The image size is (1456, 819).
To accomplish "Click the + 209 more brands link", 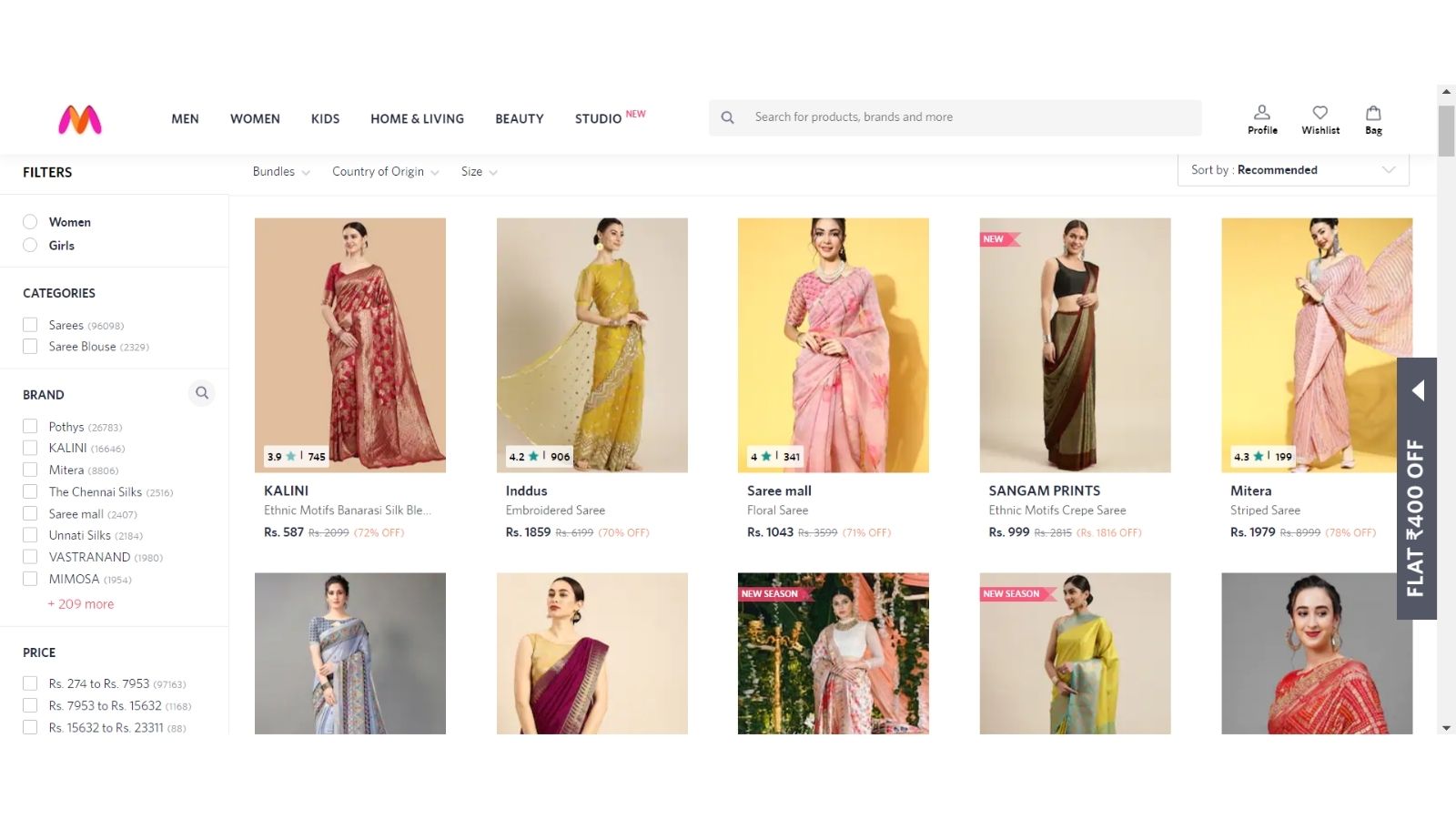I will (x=81, y=603).
